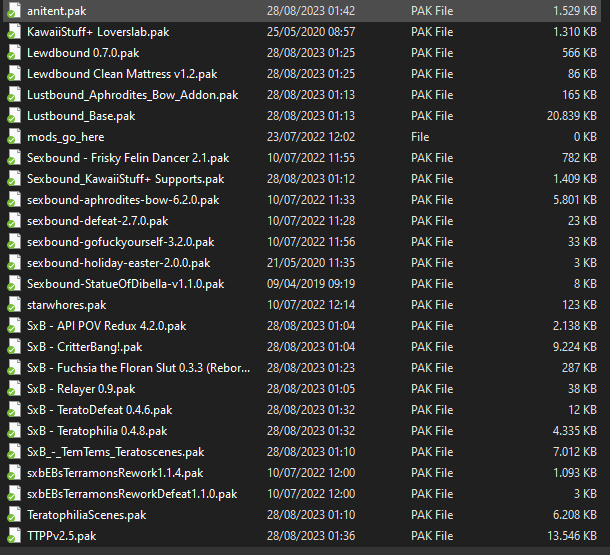Click the 23/07/2022 12:02 modified date

[311, 137]
